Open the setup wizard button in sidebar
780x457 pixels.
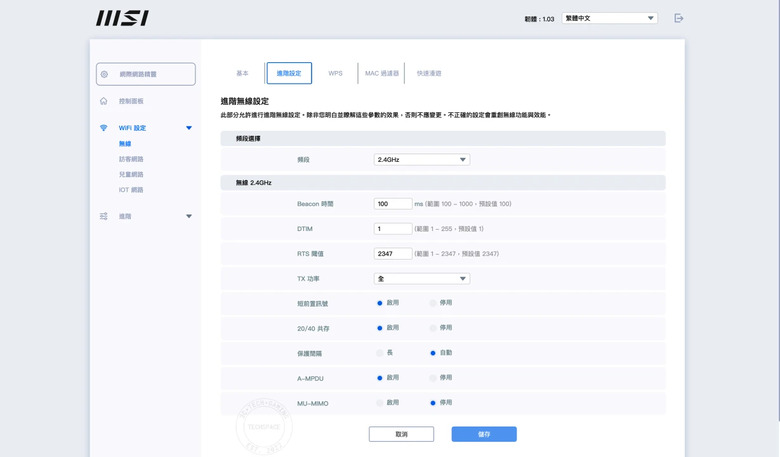point(146,74)
